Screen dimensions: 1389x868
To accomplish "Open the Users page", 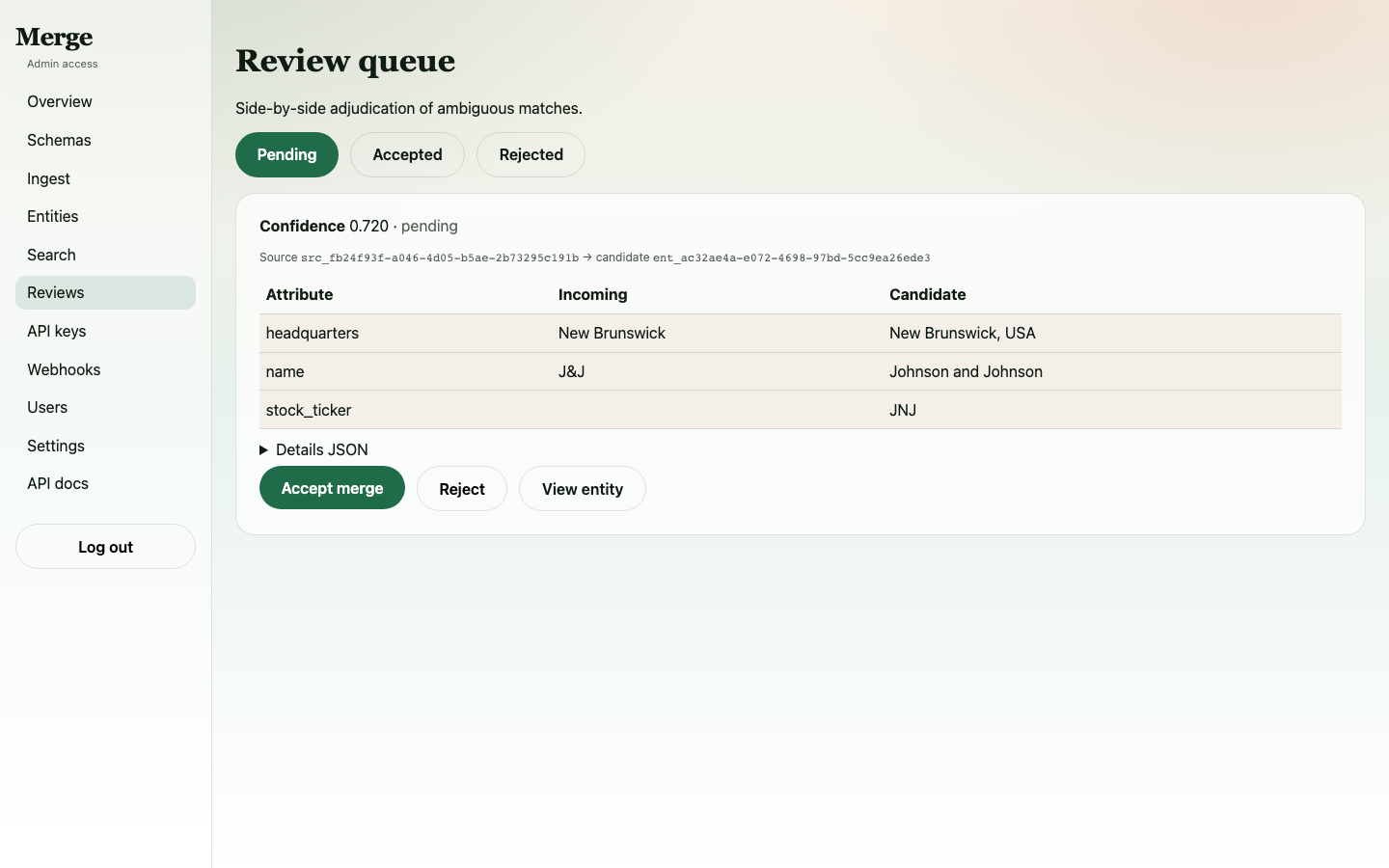I will click(105, 407).
